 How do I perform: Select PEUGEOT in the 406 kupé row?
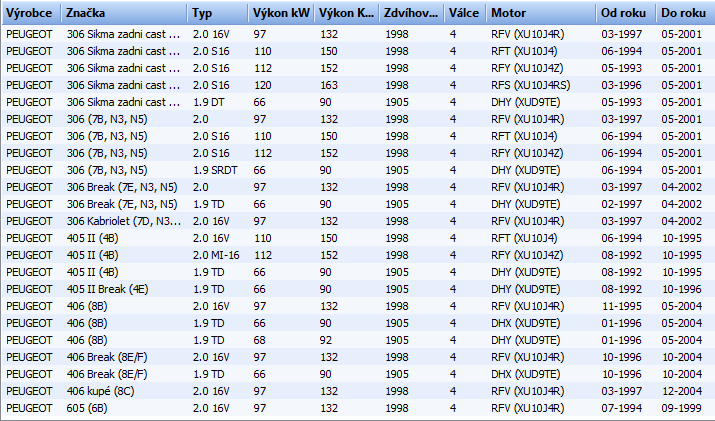click(29, 391)
